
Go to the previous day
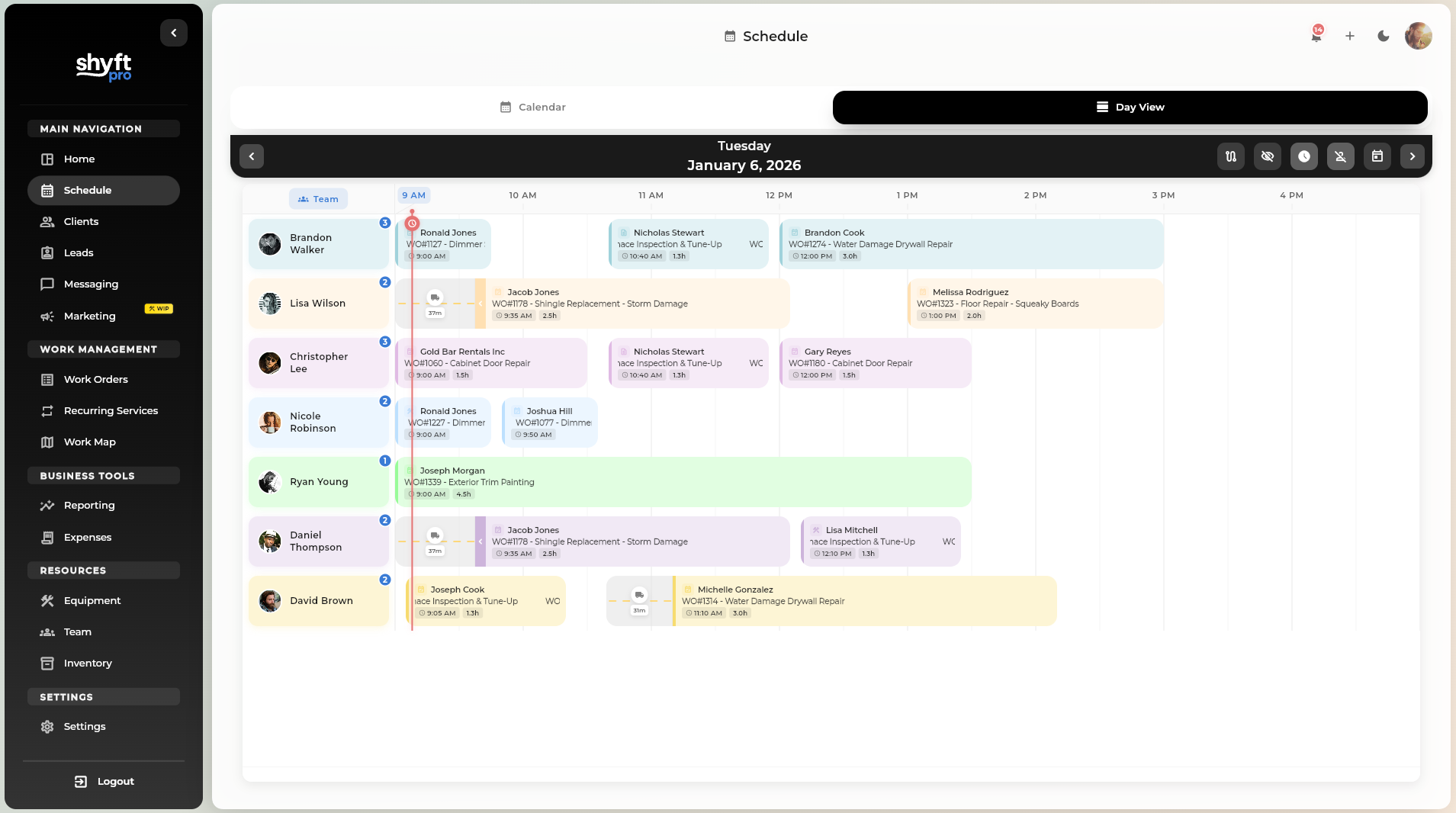click(251, 156)
